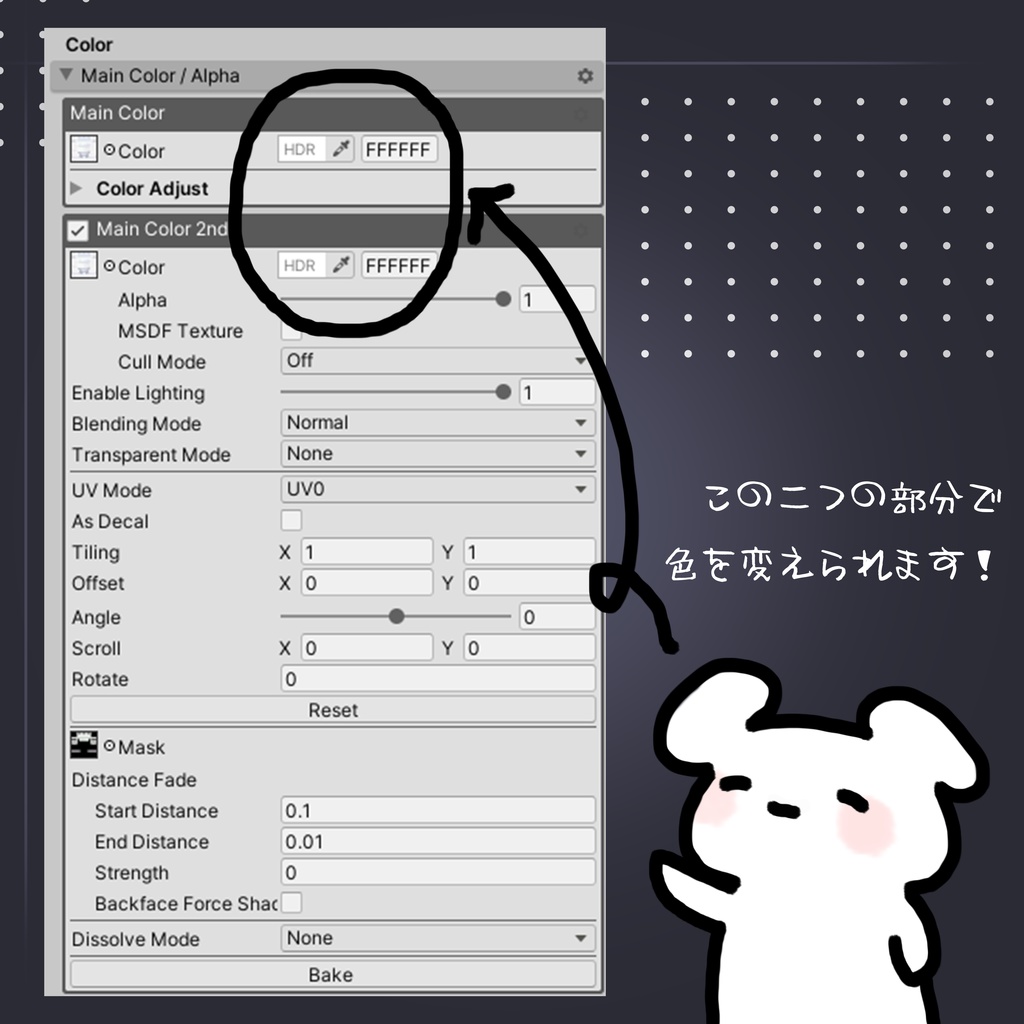Select the Mask texture thumbnail
The image size is (1024, 1024).
click(x=84, y=745)
